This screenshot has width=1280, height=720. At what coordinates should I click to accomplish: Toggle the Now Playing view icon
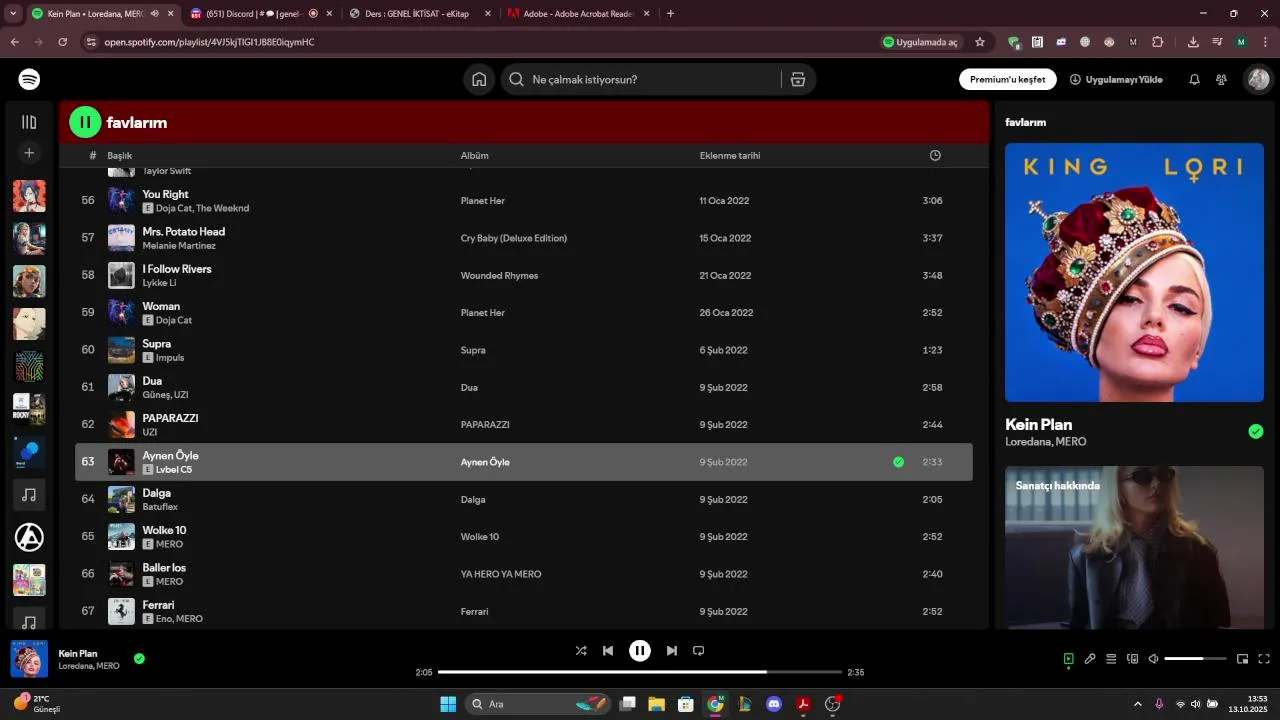pos(1068,659)
